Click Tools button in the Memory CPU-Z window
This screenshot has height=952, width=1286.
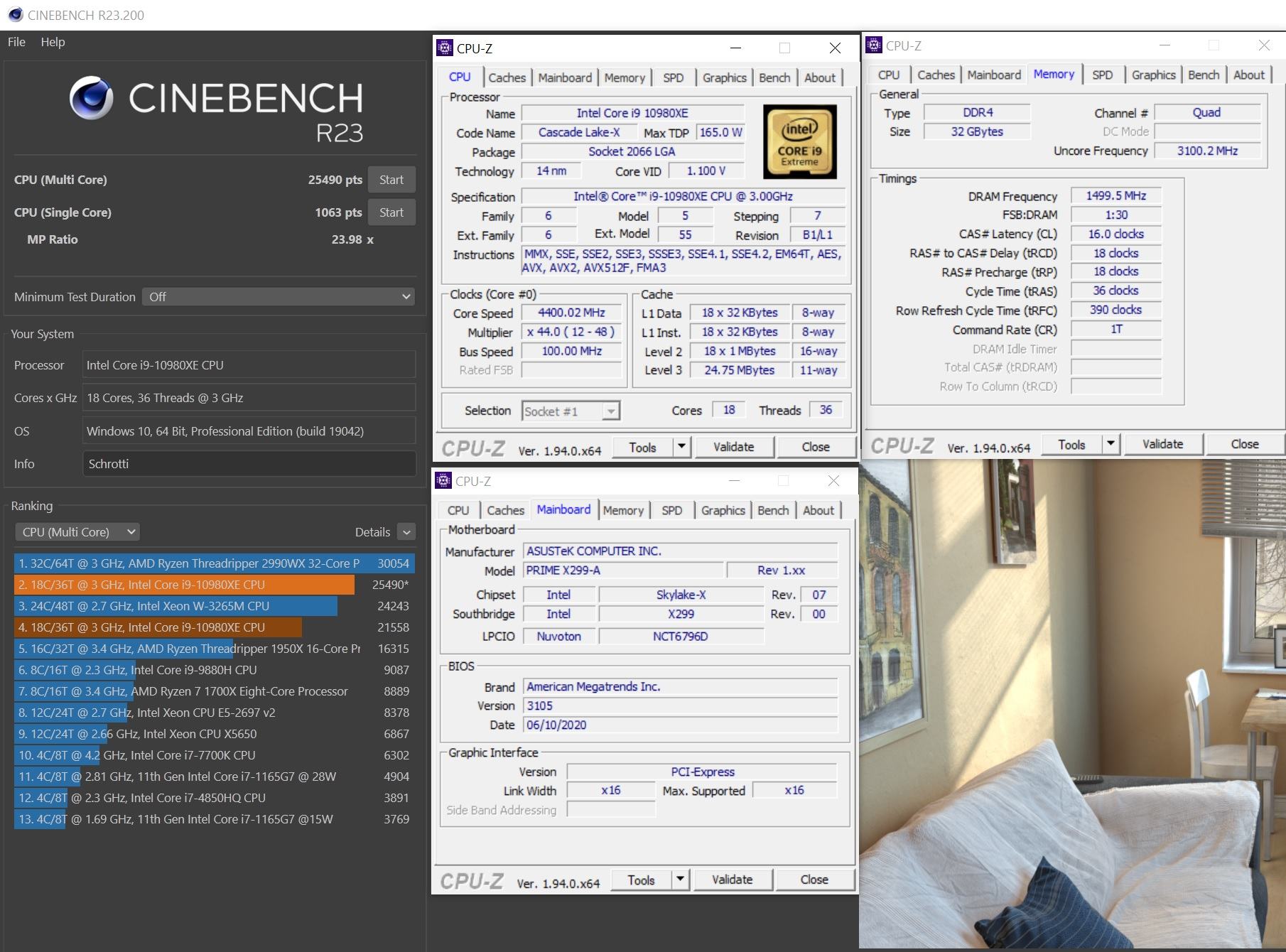1071,444
